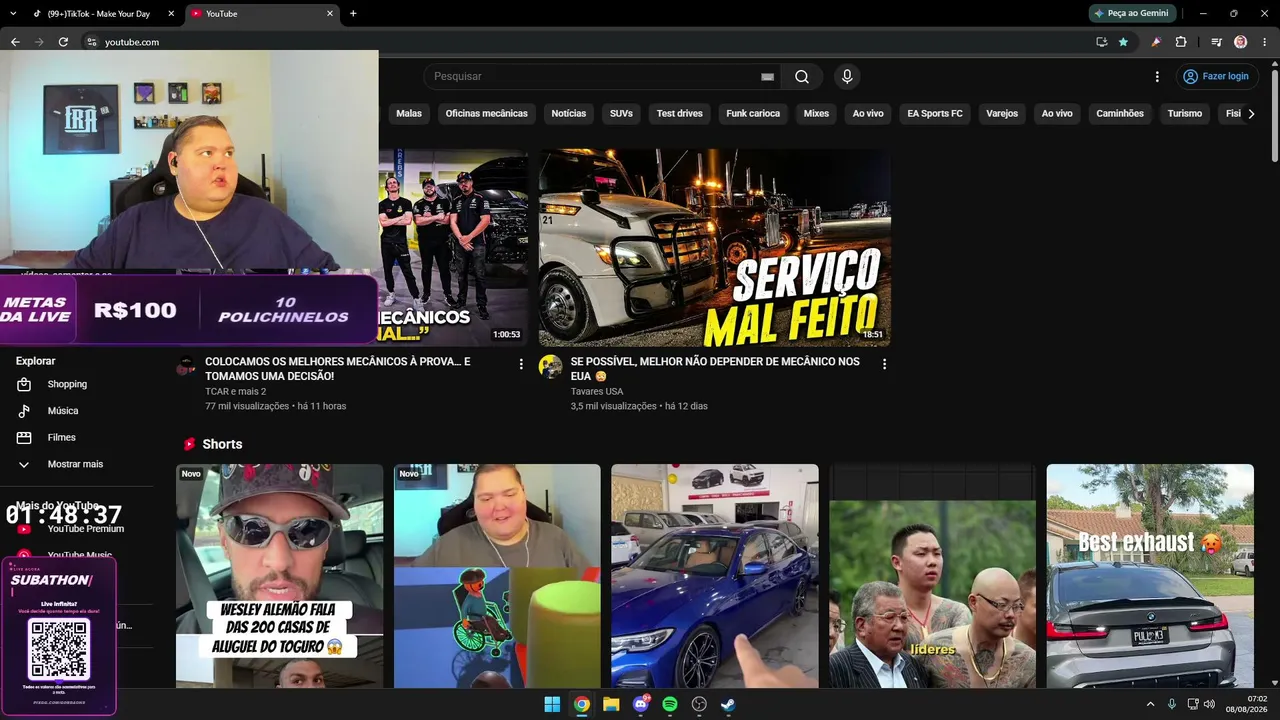Click the YouTube search magnifier button
The height and width of the screenshot is (720, 1280).
click(802, 77)
